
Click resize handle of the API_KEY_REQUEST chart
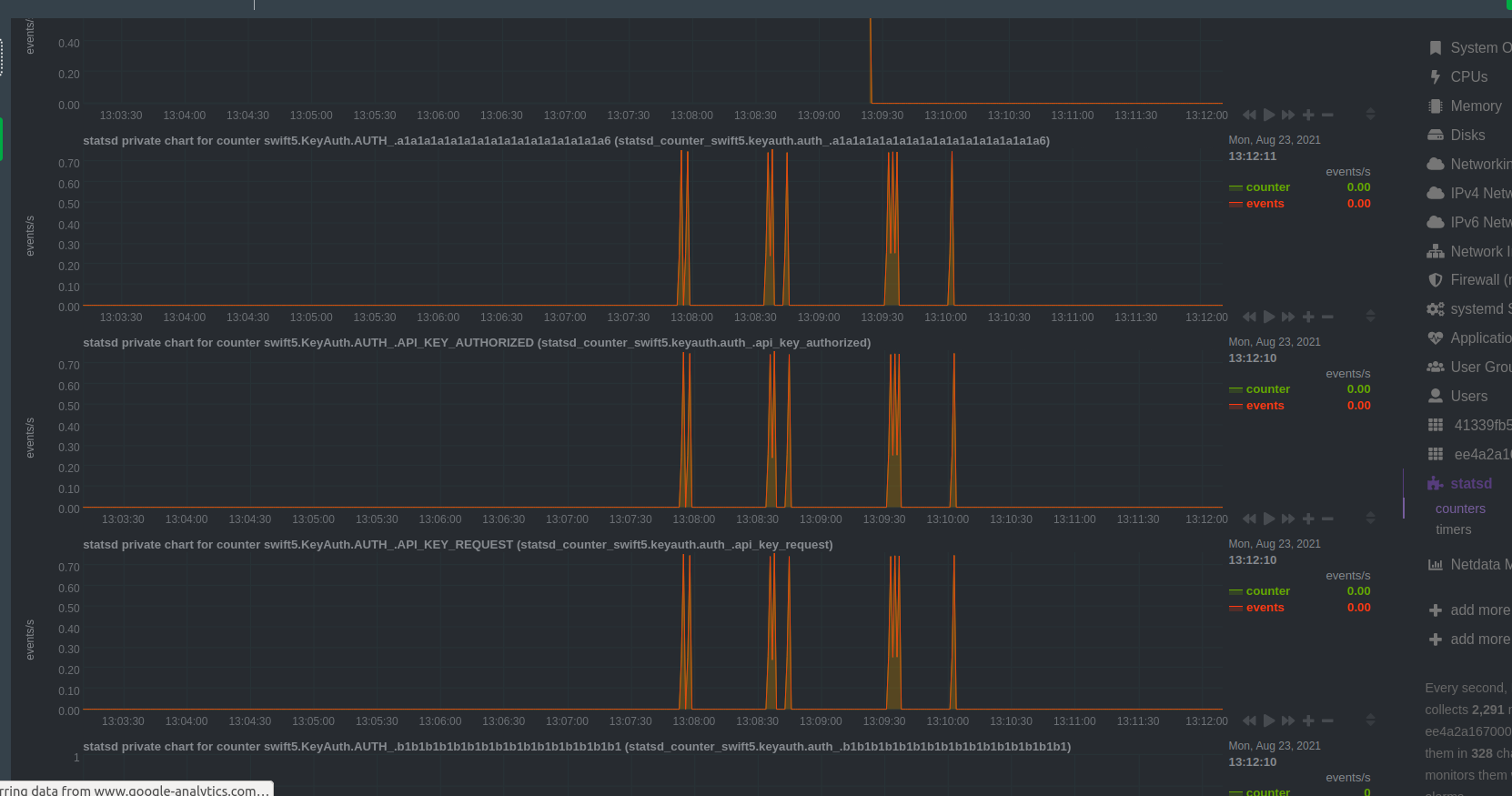1370,720
